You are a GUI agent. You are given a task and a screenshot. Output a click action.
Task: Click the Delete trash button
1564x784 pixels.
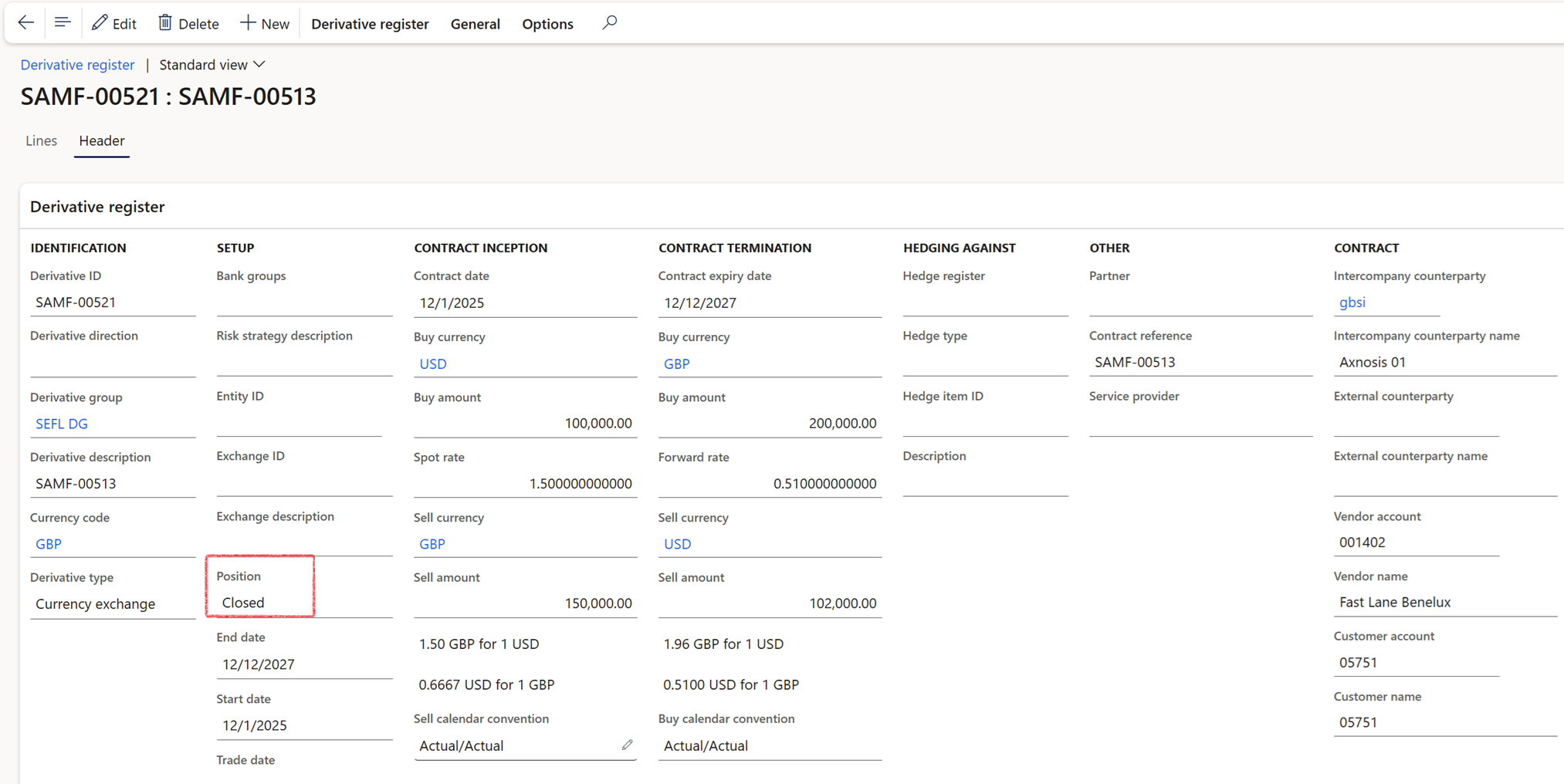tap(188, 23)
